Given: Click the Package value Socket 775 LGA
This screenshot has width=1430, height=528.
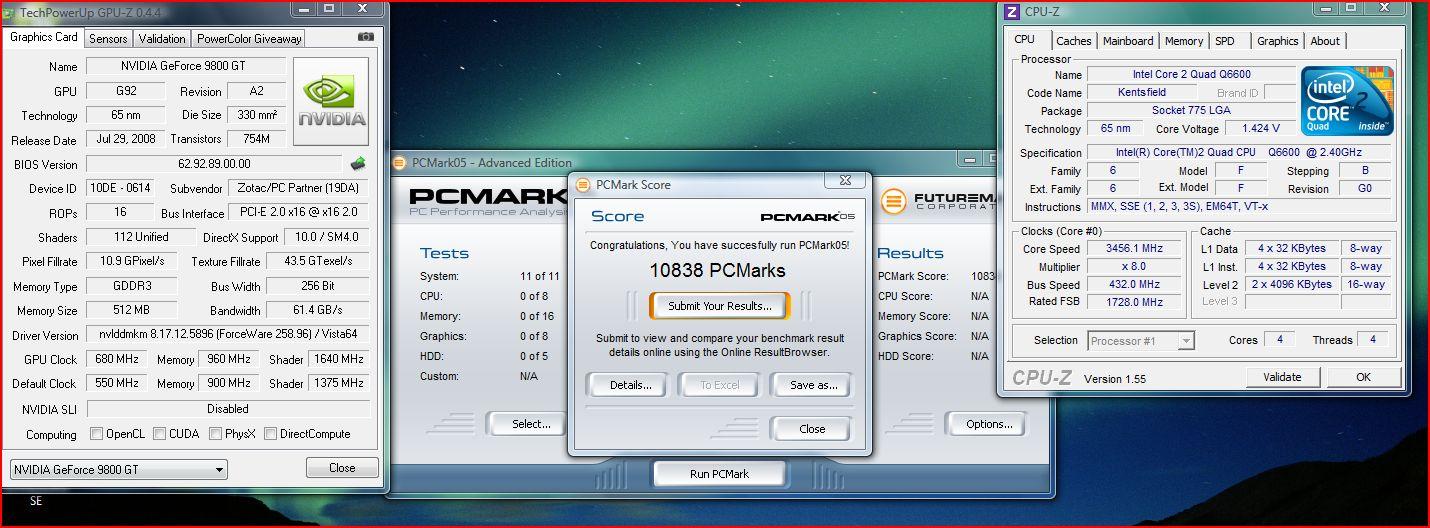Looking at the screenshot, I should pyautogui.click(x=1190, y=110).
